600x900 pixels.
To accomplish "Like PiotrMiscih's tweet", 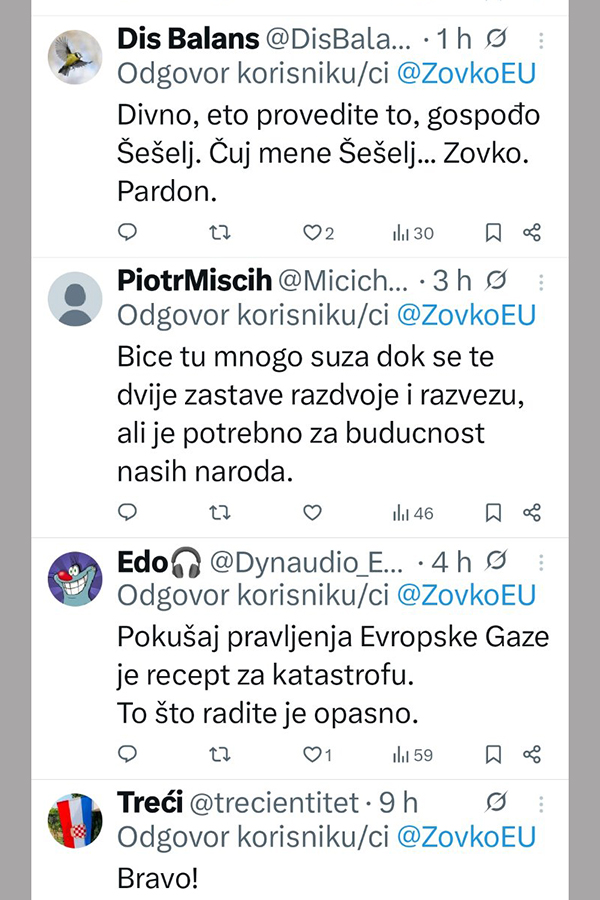I will pyautogui.click(x=312, y=513).
